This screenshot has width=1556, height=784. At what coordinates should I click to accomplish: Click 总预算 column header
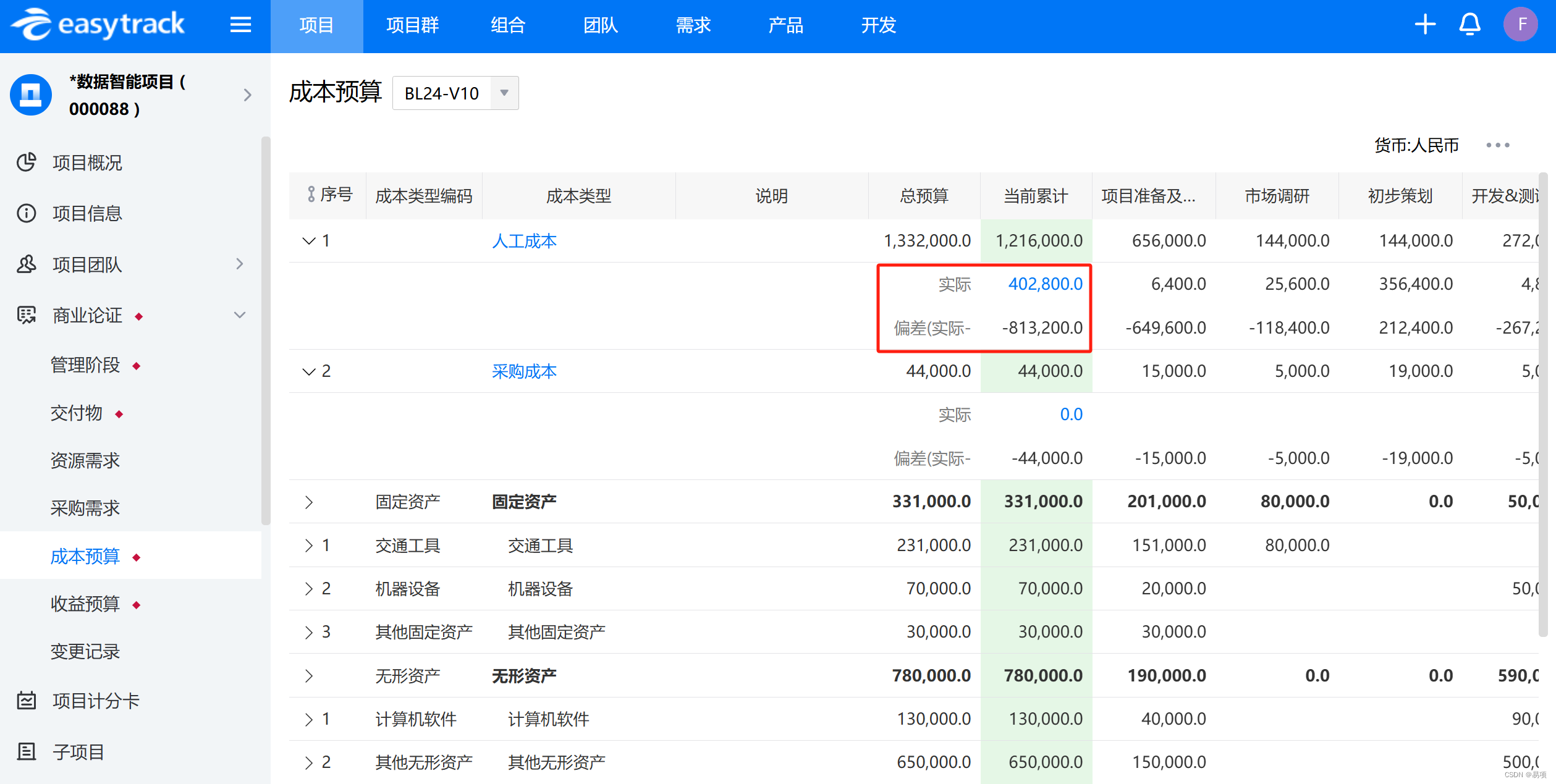pos(924,196)
